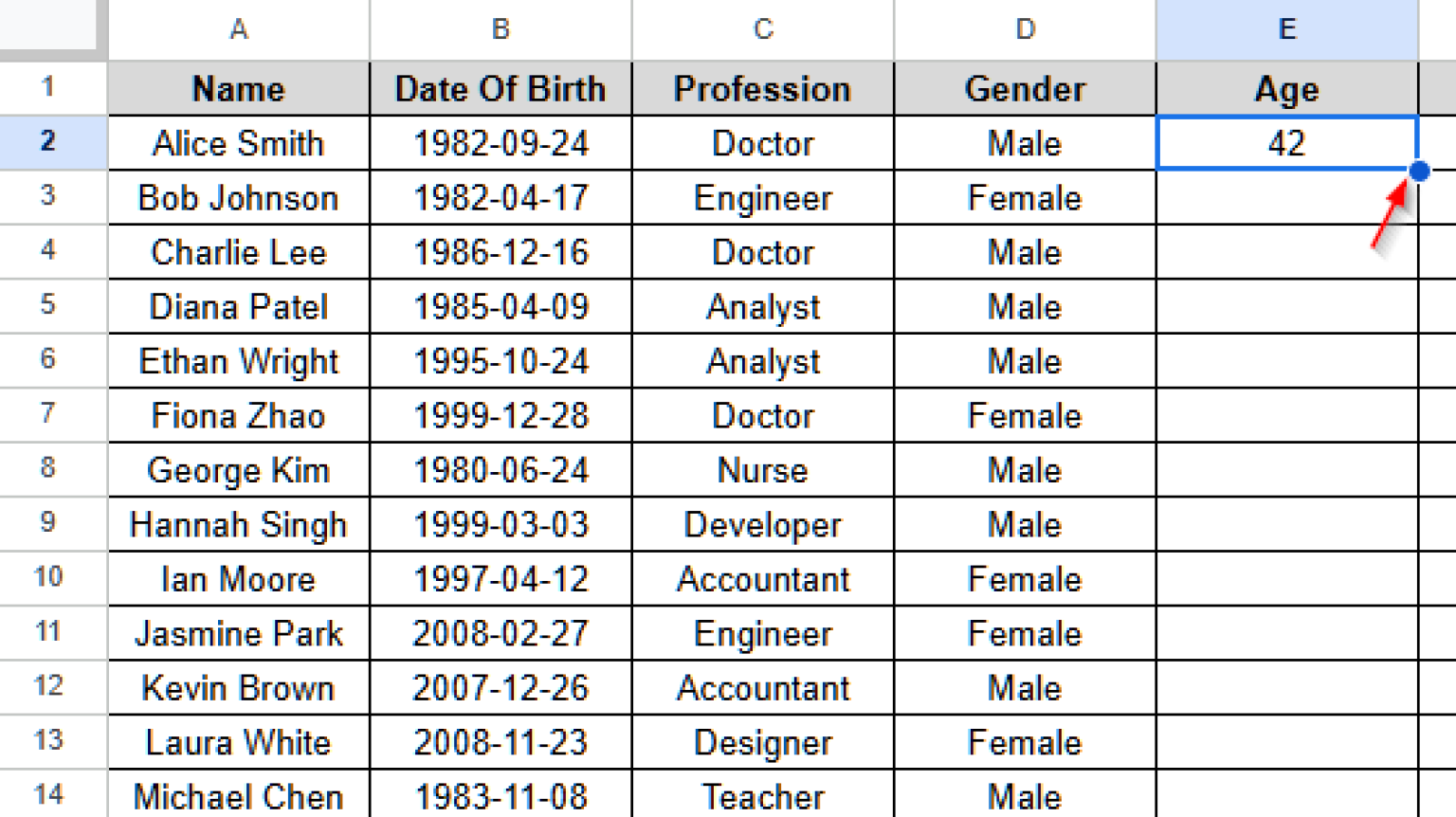The image size is (1456, 817).
Task: Select the Teacher cell in row 14
Action: click(762, 796)
